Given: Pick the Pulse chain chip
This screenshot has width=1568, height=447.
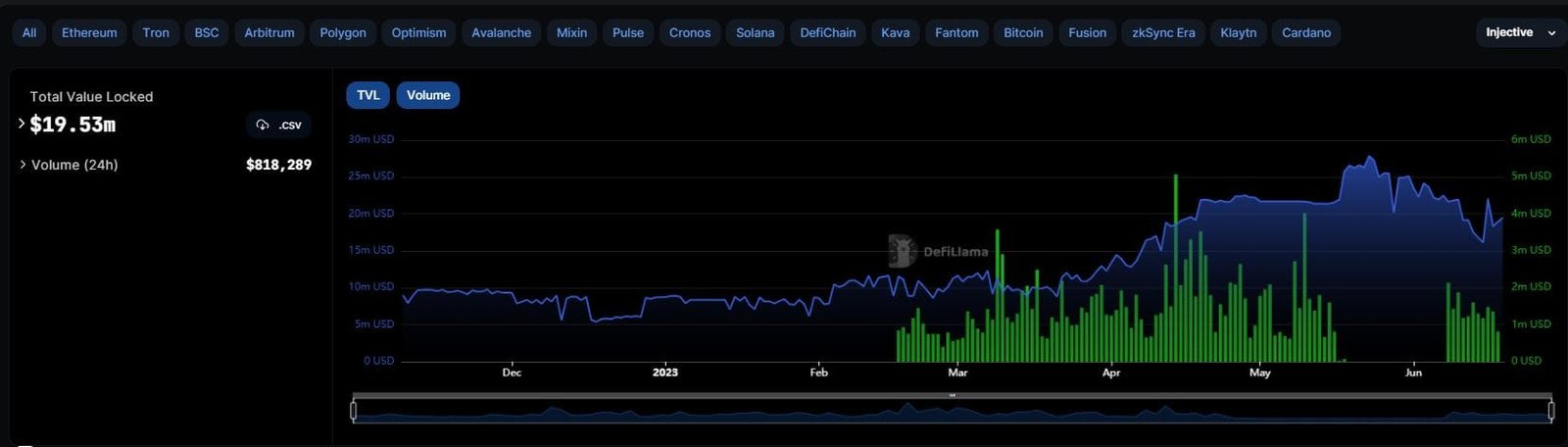Looking at the screenshot, I should (x=628, y=32).
